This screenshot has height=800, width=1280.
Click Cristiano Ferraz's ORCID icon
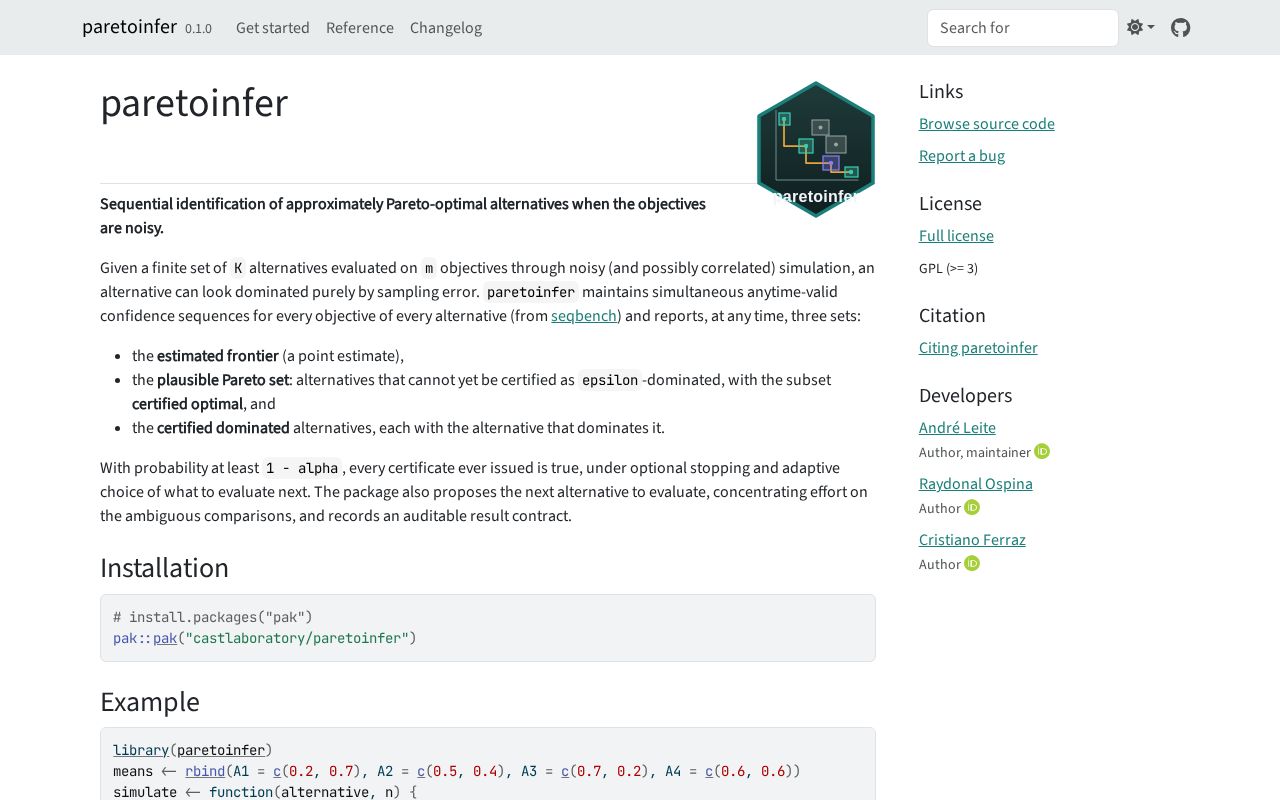point(972,564)
